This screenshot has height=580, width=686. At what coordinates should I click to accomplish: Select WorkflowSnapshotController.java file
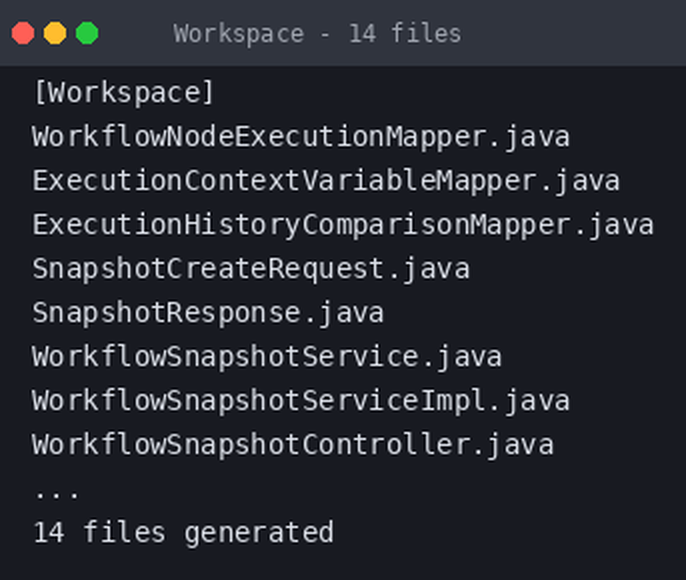(x=293, y=445)
